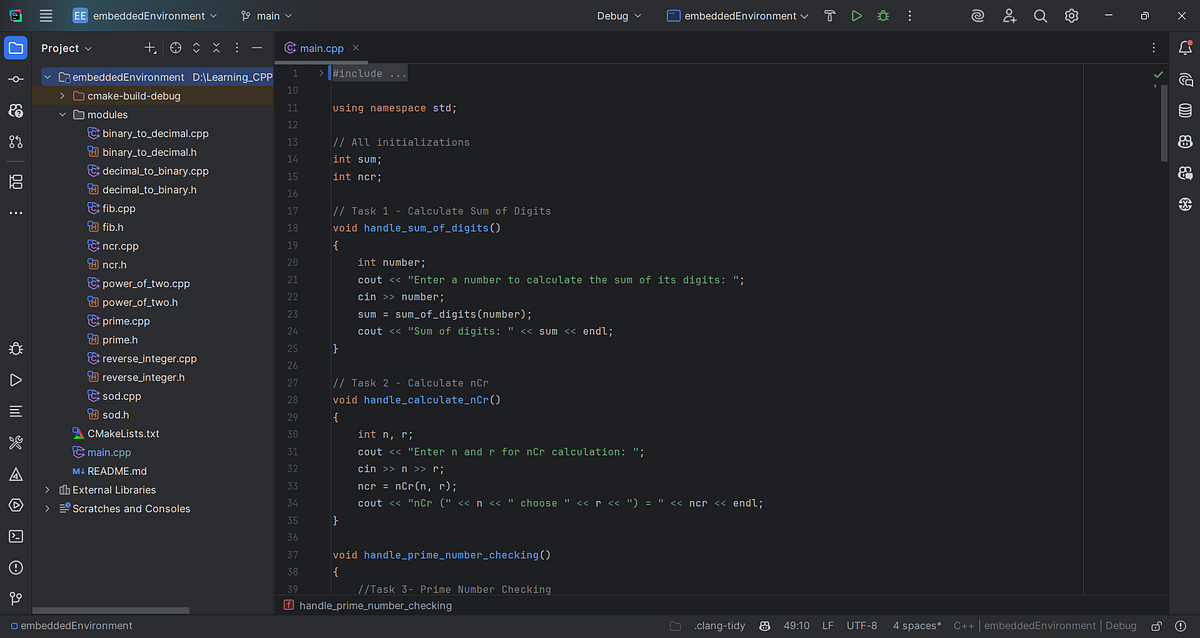Open the Run tool window in left strip
Screen dimensions: 1200x638
tap(15, 380)
